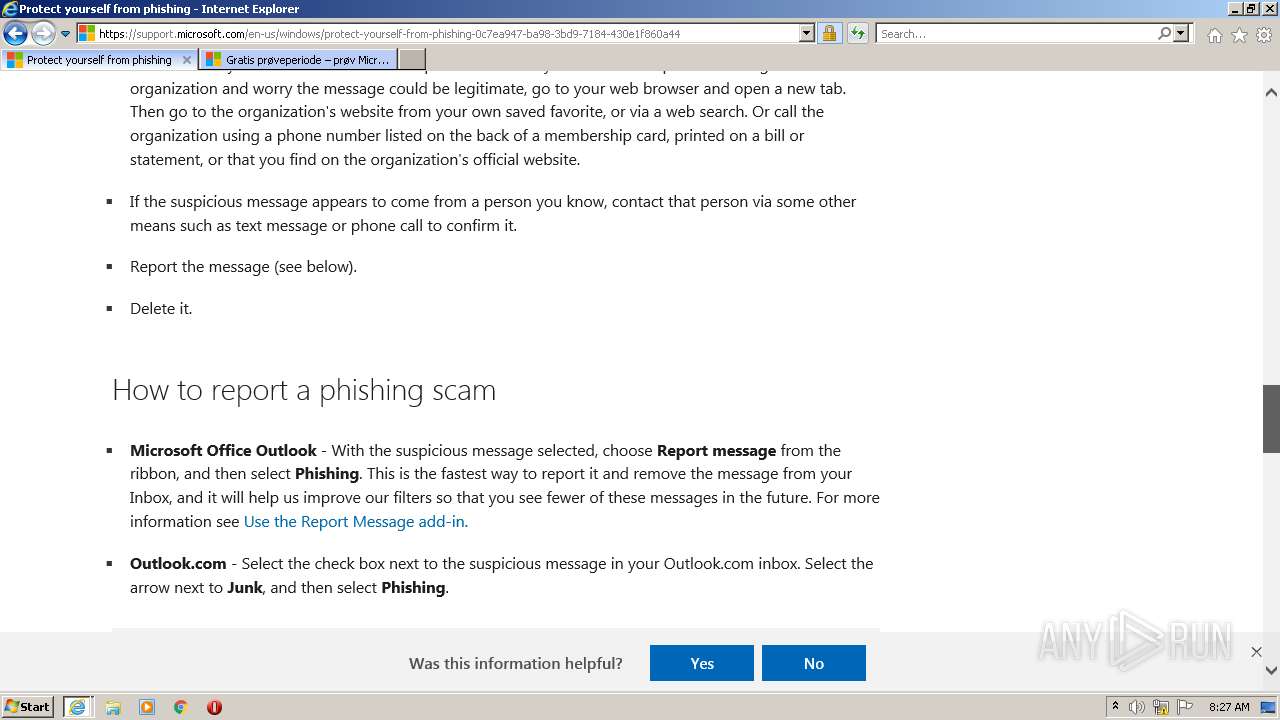Answer No to helpful feedback

(814, 663)
